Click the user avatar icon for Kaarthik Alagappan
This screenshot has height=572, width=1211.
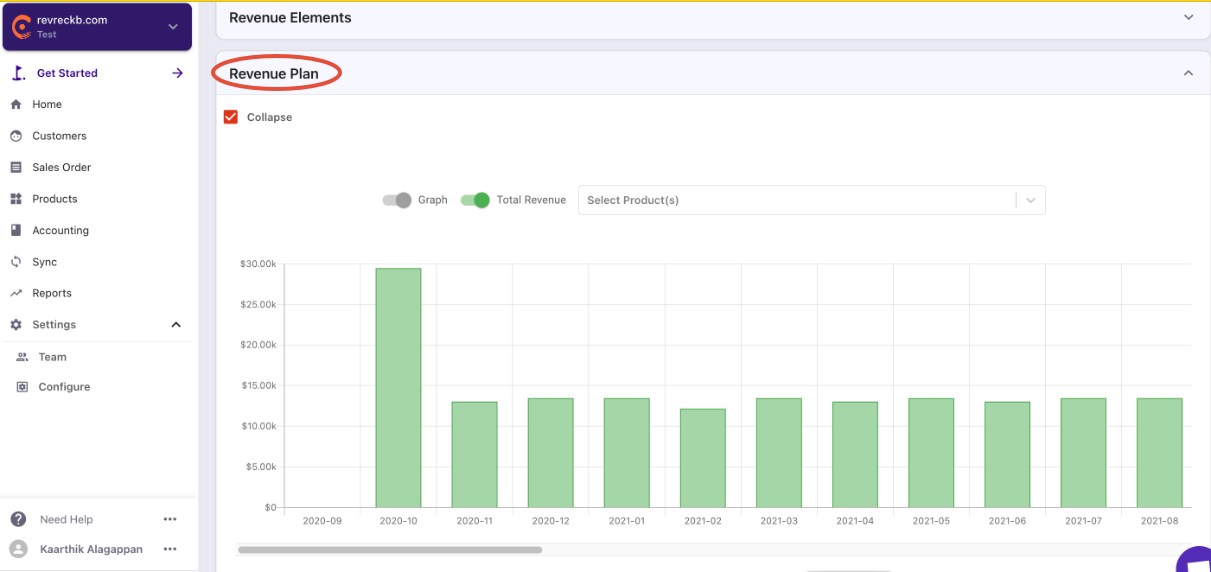click(x=18, y=549)
